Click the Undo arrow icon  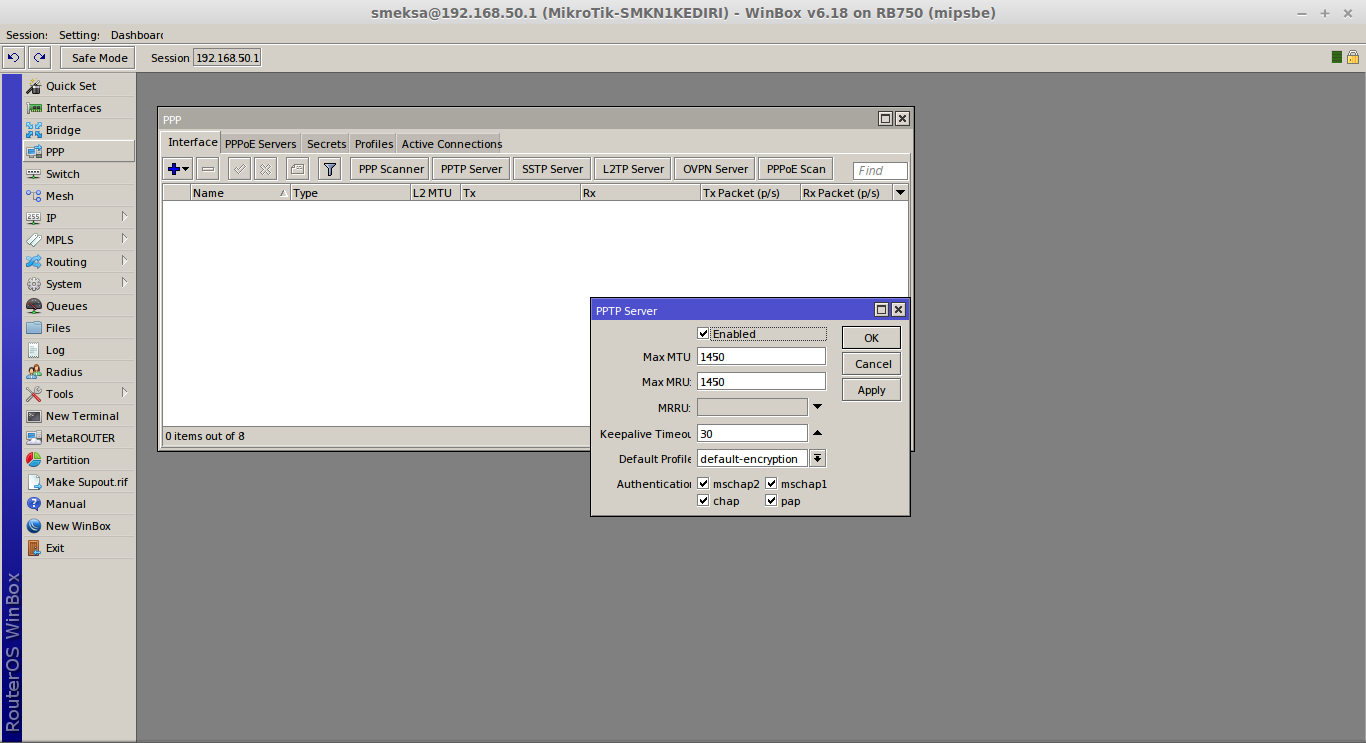point(14,58)
